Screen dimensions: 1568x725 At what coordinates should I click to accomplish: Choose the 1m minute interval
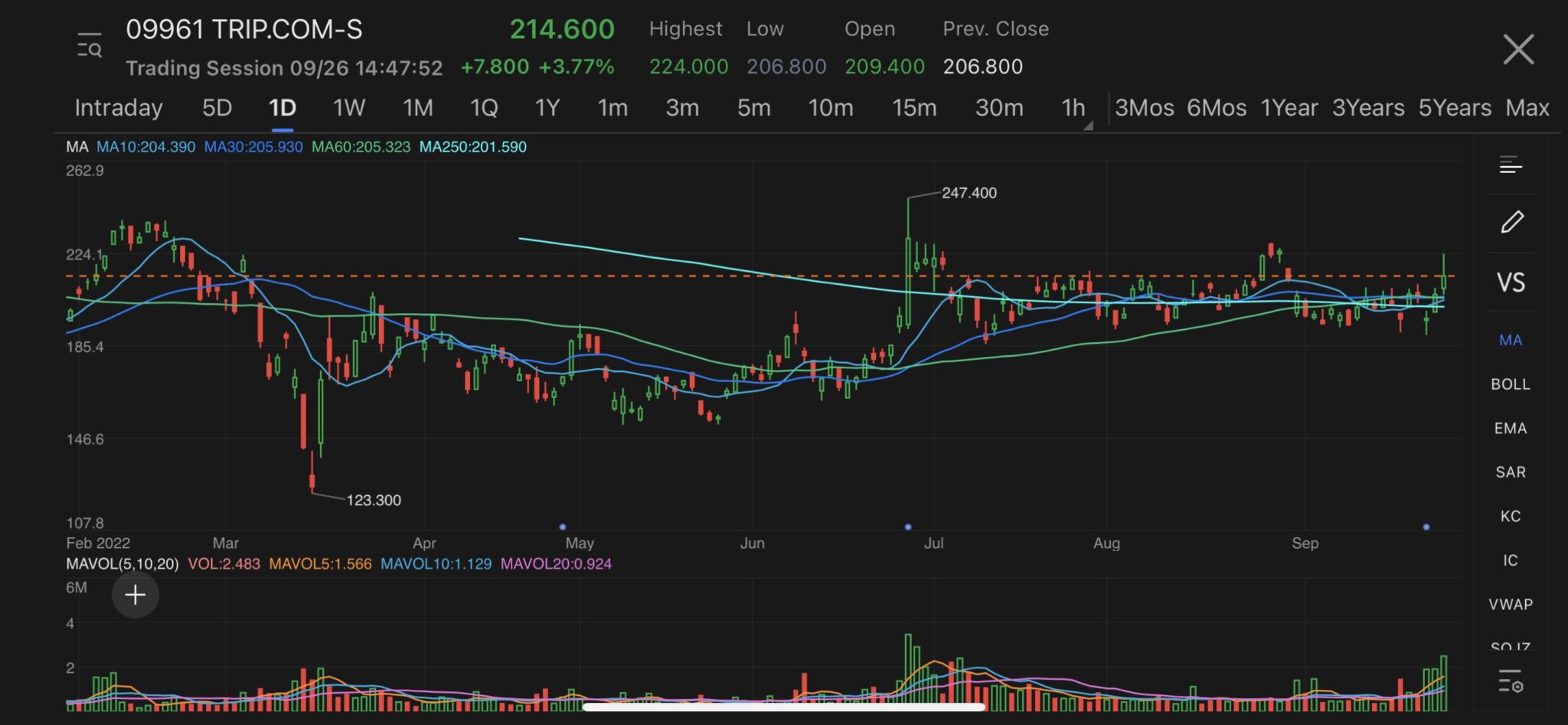(x=612, y=108)
